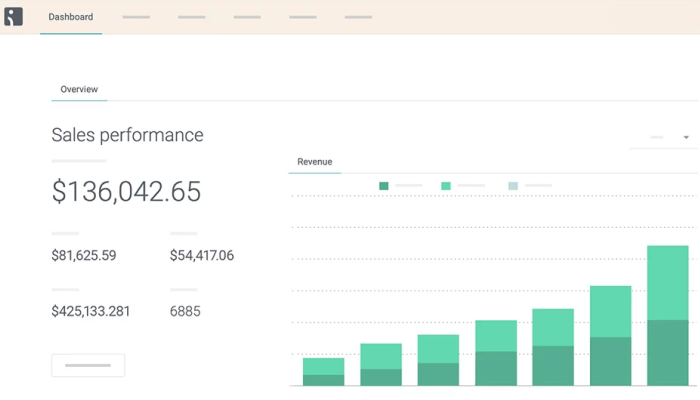The width and height of the screenshot is (700, 400).
Task: Expand the dropdown arrow above the chart
Action: (686, 137)
